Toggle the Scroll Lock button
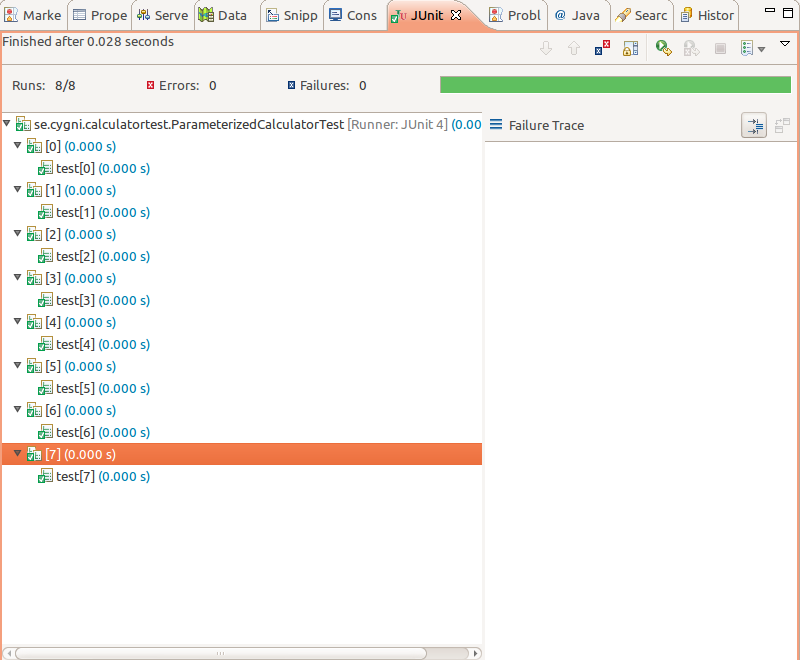800x660 pixels. coord(630,48)
